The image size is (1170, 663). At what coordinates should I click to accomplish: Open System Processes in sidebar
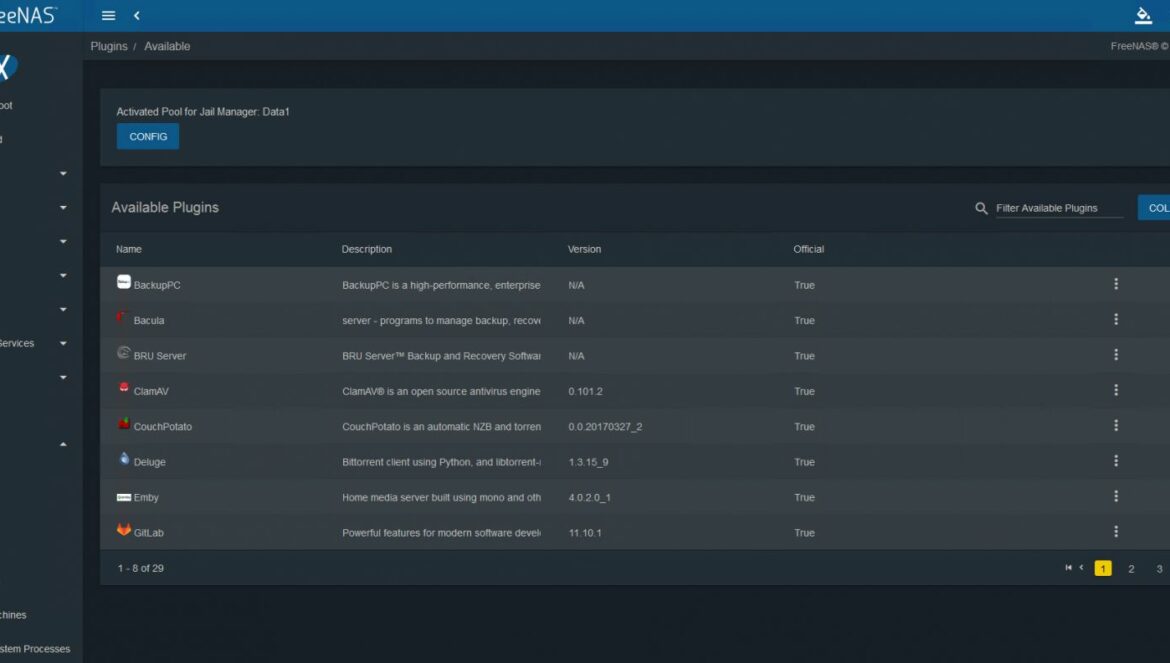pyautogui.click(x=35, y=649)
